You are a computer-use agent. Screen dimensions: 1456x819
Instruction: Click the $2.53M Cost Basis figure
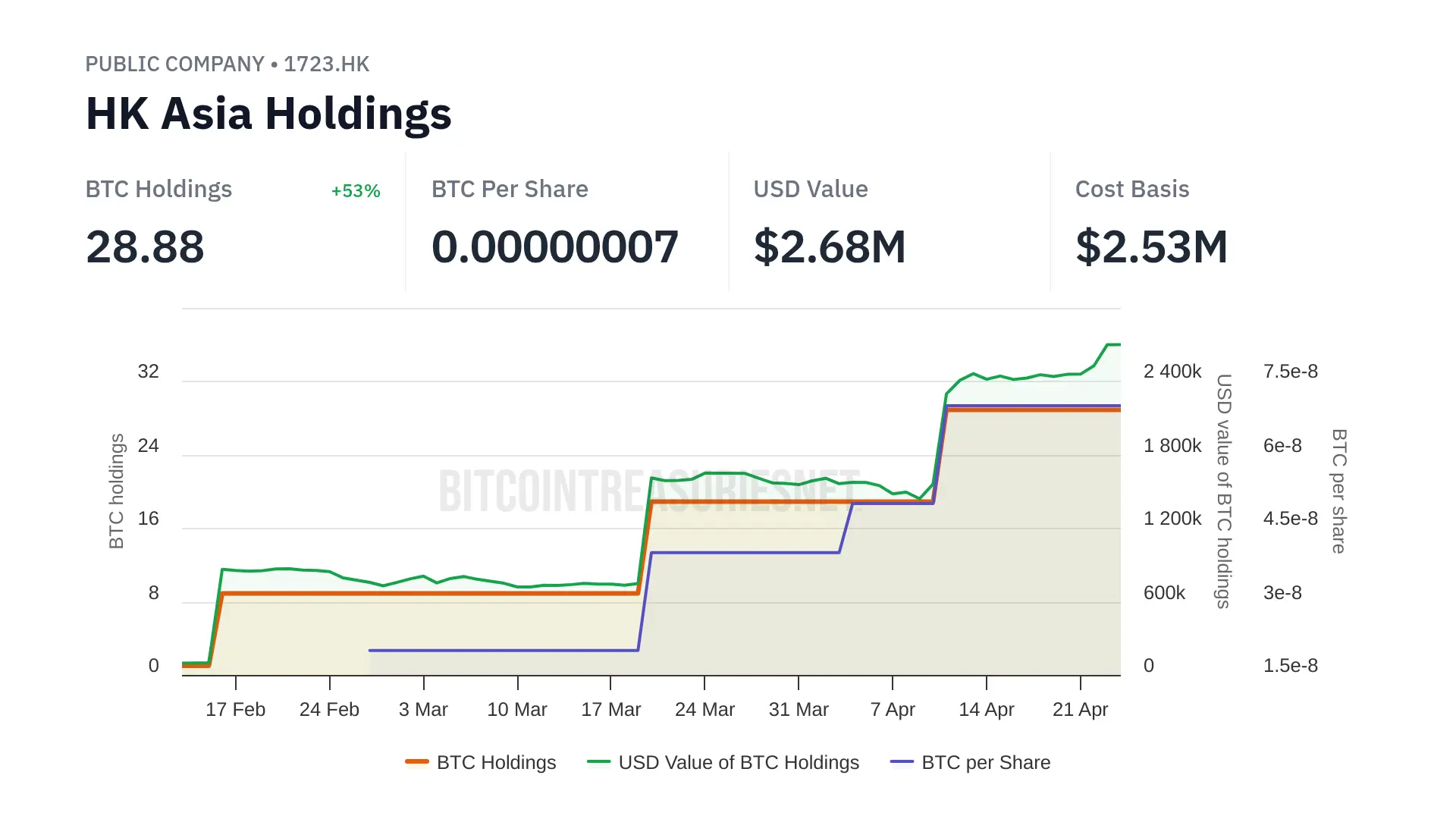point(1151,247)
